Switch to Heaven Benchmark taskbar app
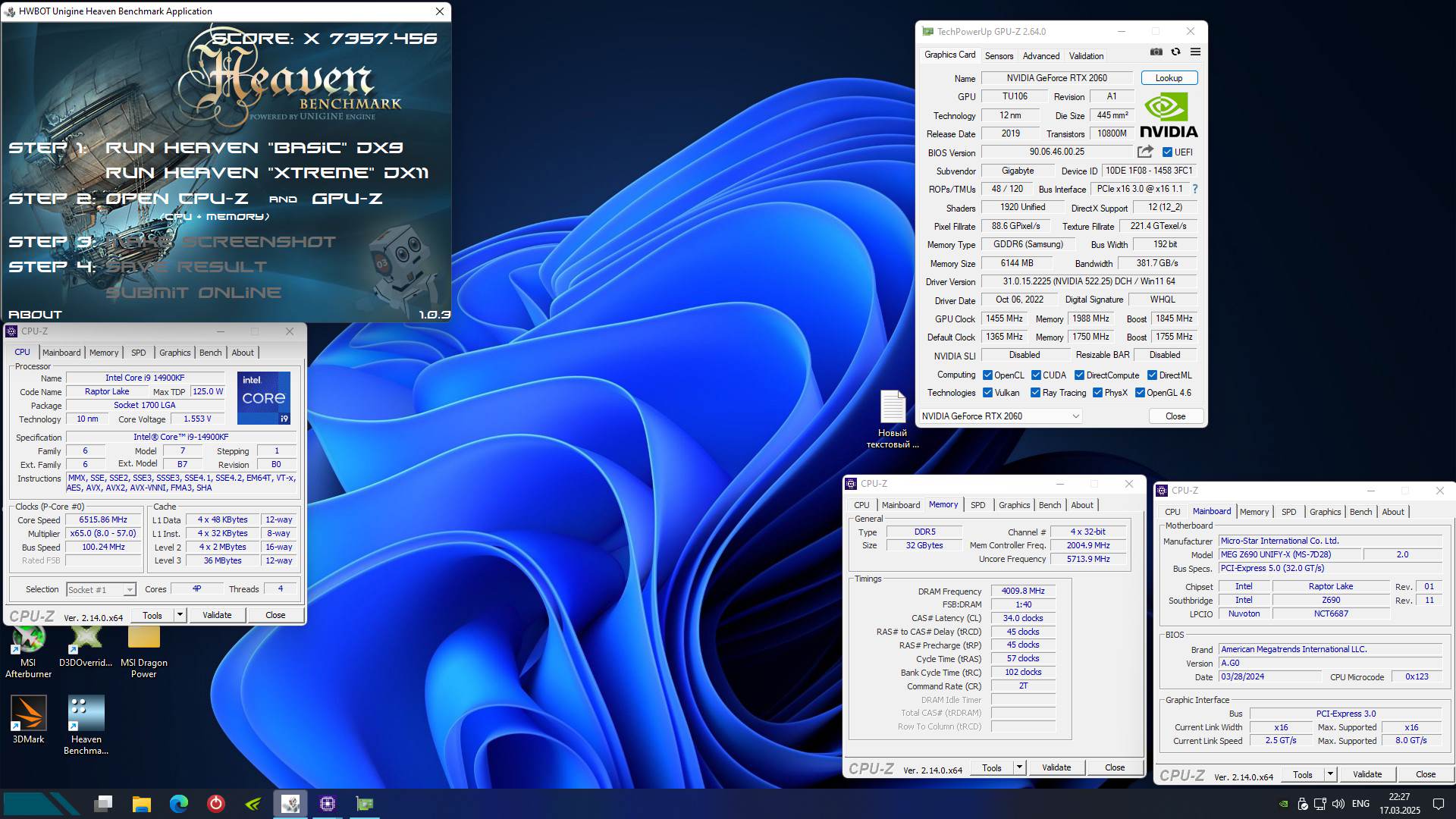 (x=290, y=804)
